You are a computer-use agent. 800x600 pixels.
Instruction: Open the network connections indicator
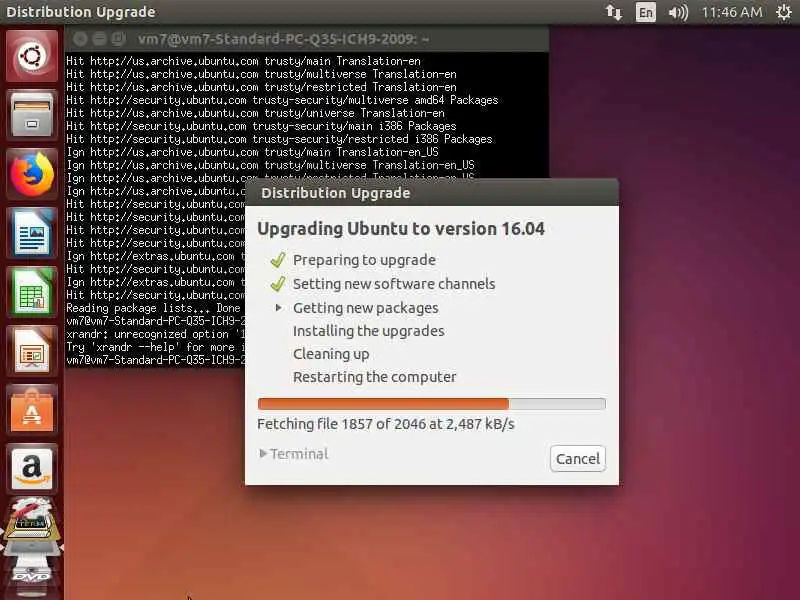tap(614, 12)
